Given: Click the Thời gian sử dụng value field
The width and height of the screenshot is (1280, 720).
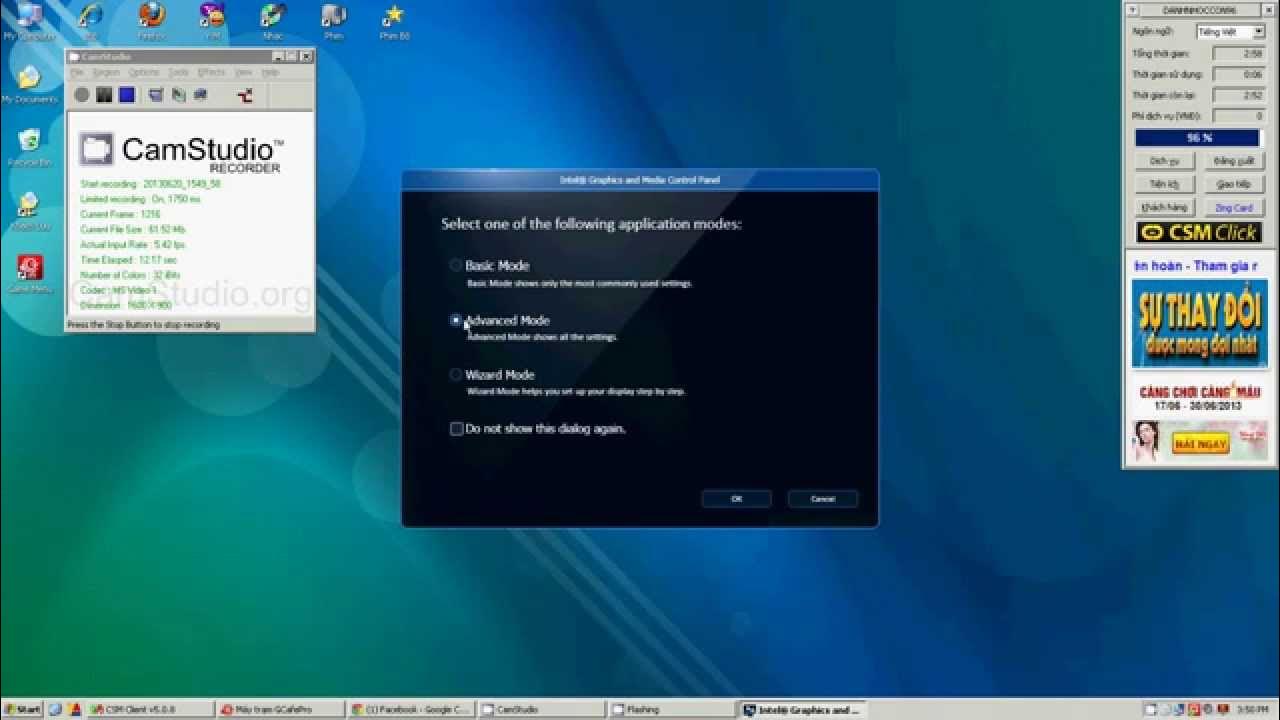Looking at the screenshot, I should (1239, 74).
